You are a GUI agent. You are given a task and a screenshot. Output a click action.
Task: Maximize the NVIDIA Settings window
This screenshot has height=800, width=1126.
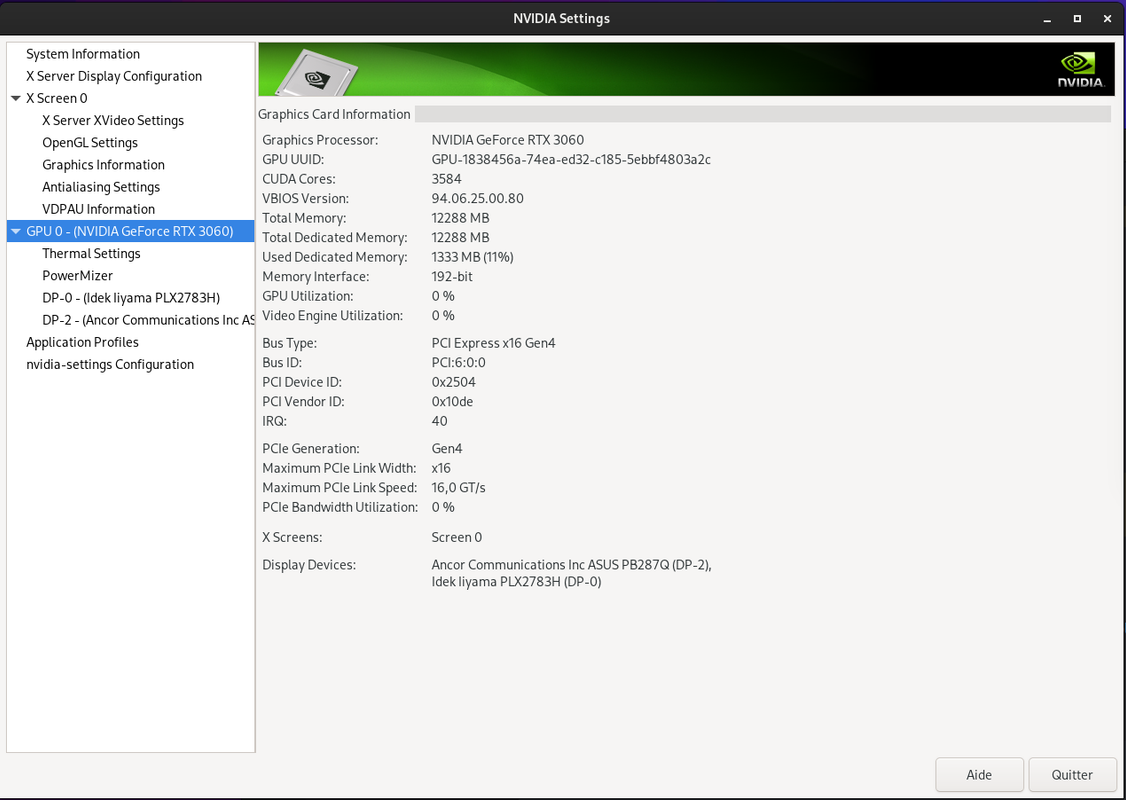(x=1077, y=19)
